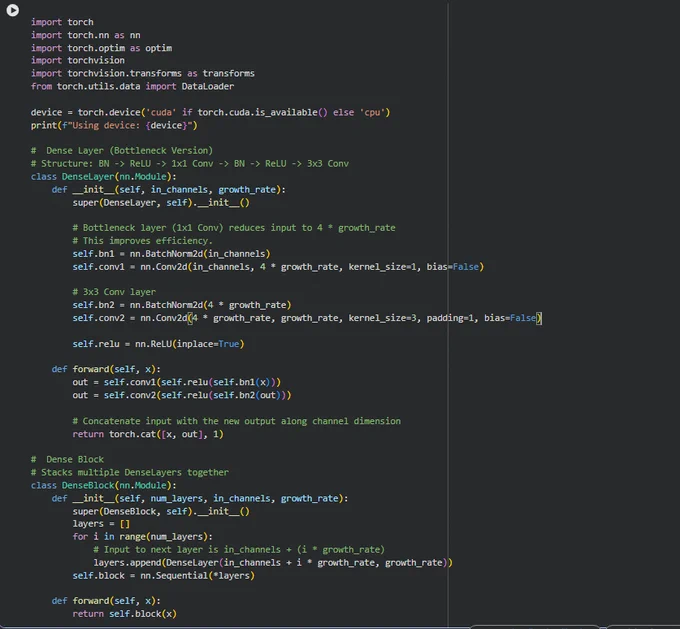Click the 'self.bn1 = nn.BatchNorm2d(in_channels)' line
This screenshot has height=629, width=680.
[x=171, y=254]
